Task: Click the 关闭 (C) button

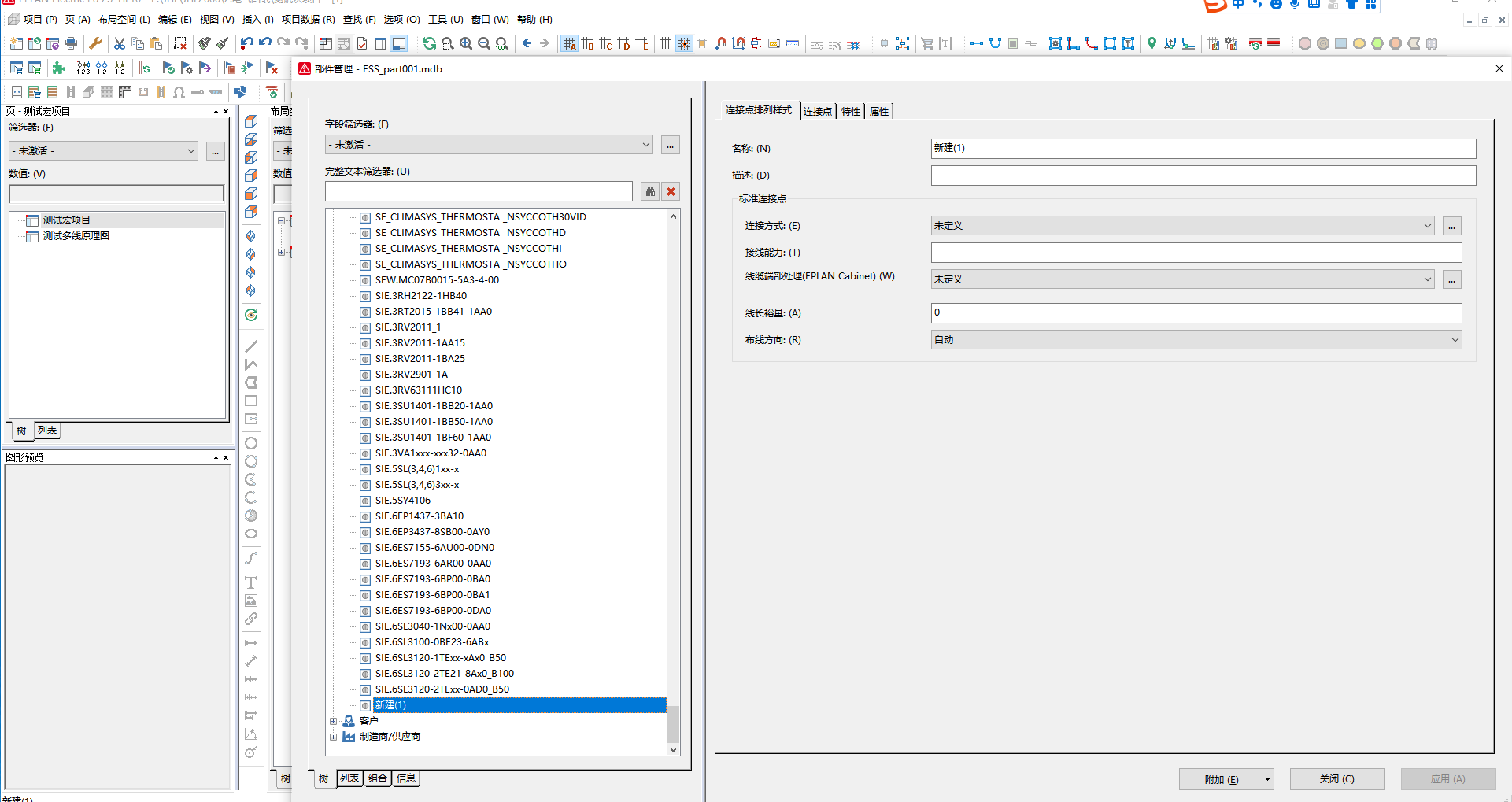Action: tap(1337, 779)
